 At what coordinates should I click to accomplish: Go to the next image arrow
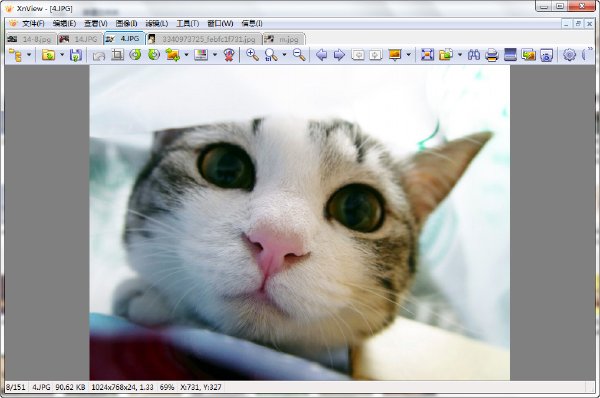339,55
